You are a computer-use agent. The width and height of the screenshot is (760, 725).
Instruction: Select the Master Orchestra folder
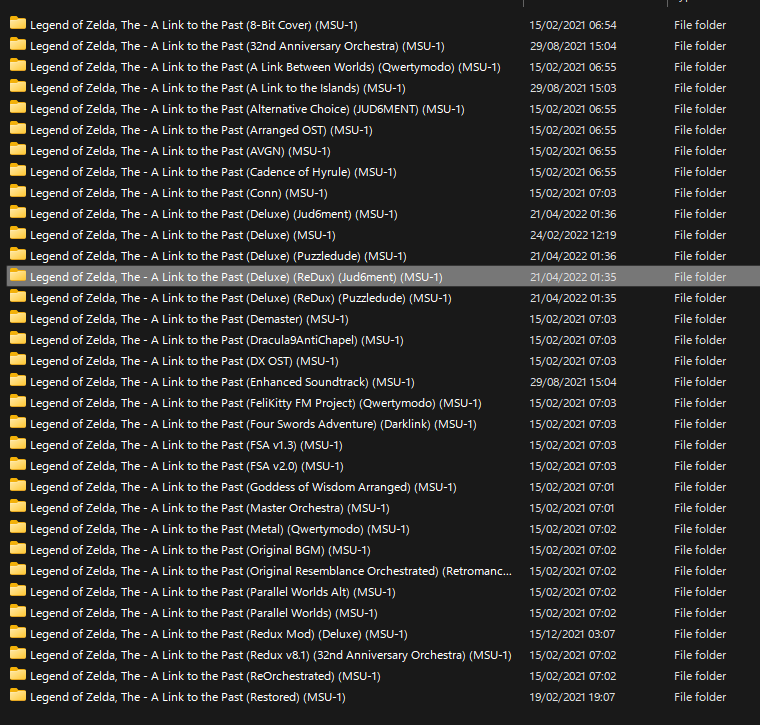[209, 508]
